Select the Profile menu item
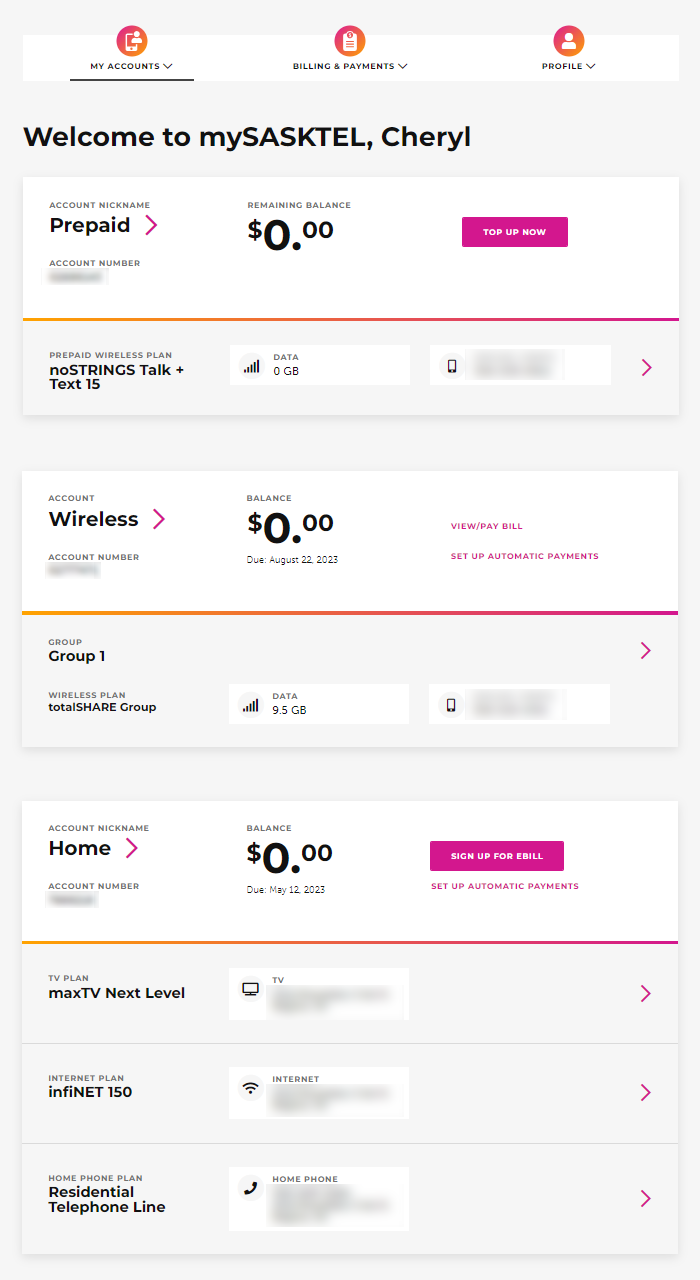 click(x=567, y=65)
